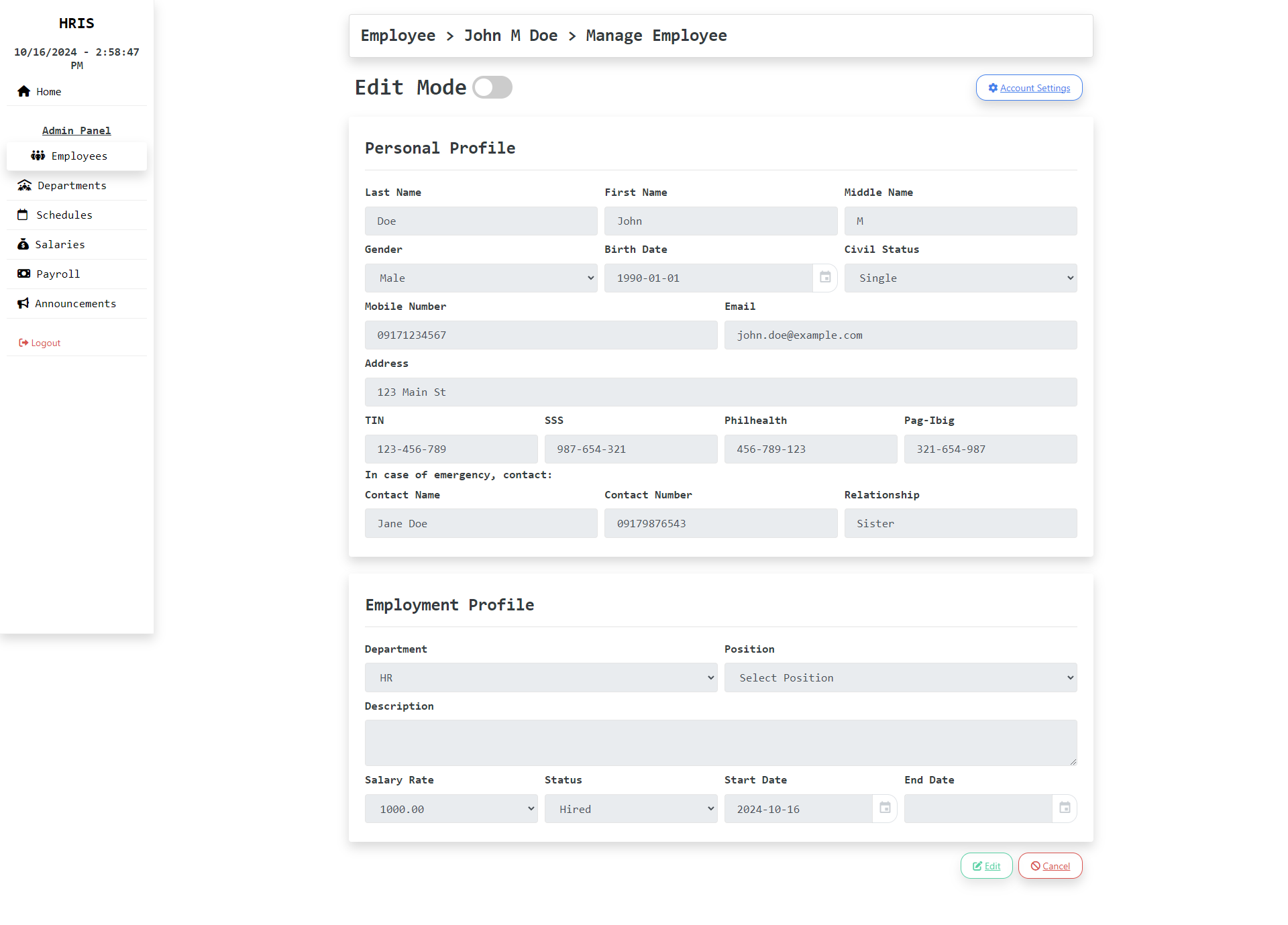Expand the Select Position dropdown
This screenshot has width=1288, height=925.
(x=900, y=677)
